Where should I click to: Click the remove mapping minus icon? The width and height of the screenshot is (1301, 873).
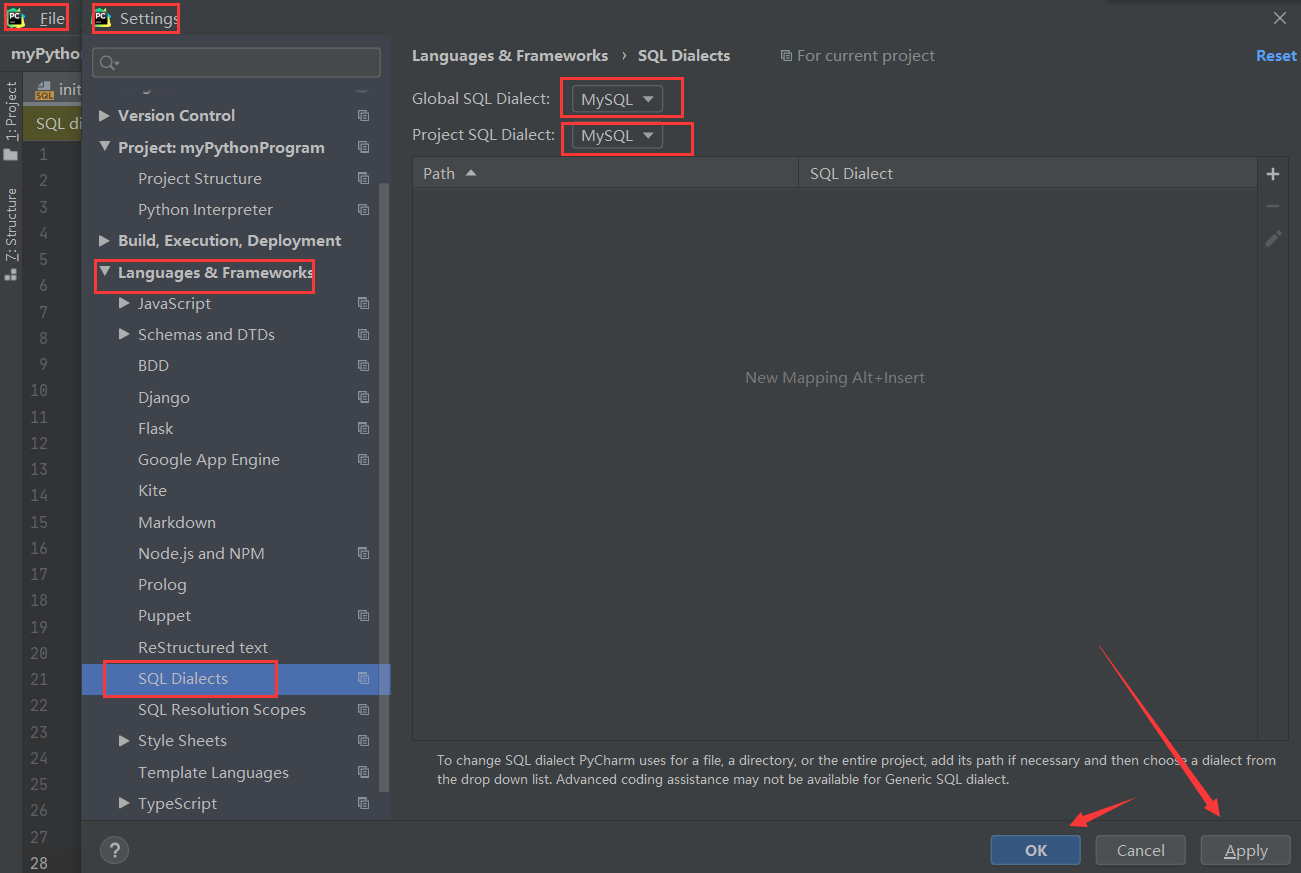point(1273,206)
